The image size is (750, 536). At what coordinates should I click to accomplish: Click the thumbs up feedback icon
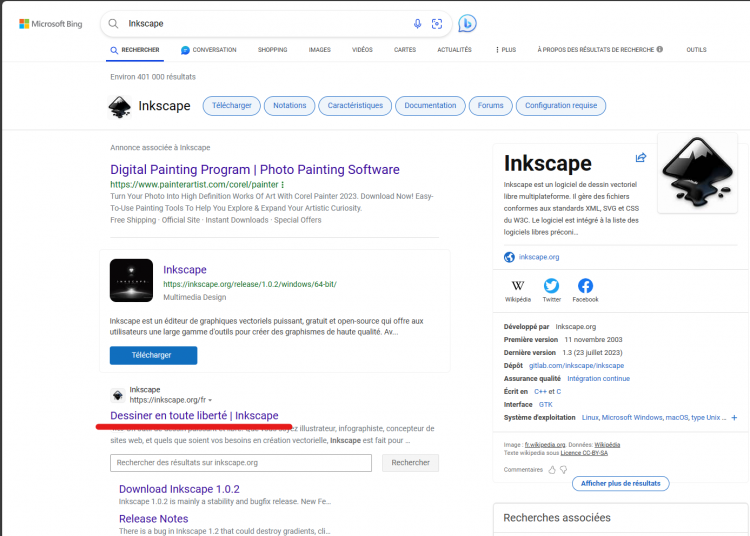point(551,469)
